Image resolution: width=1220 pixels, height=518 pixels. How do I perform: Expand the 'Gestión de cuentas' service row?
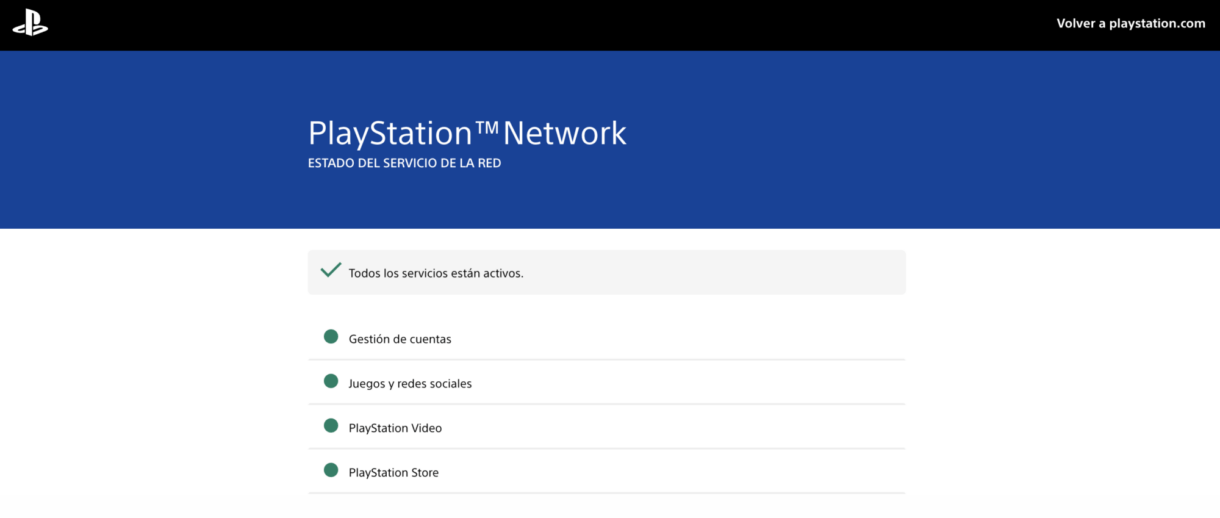pos(606,338)
